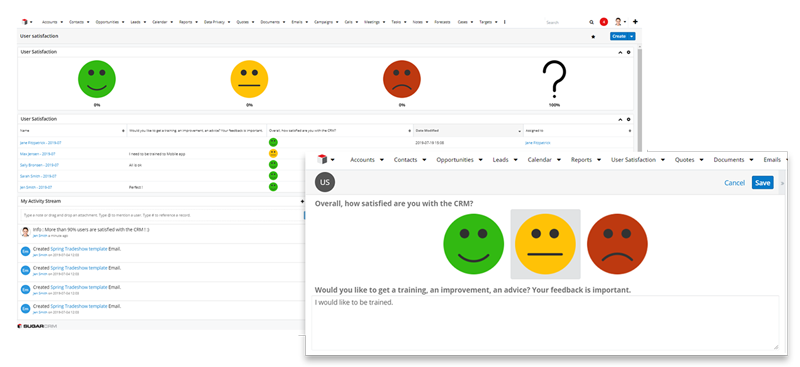Click the large green smiley in the dashboard chart

point(97,79)
